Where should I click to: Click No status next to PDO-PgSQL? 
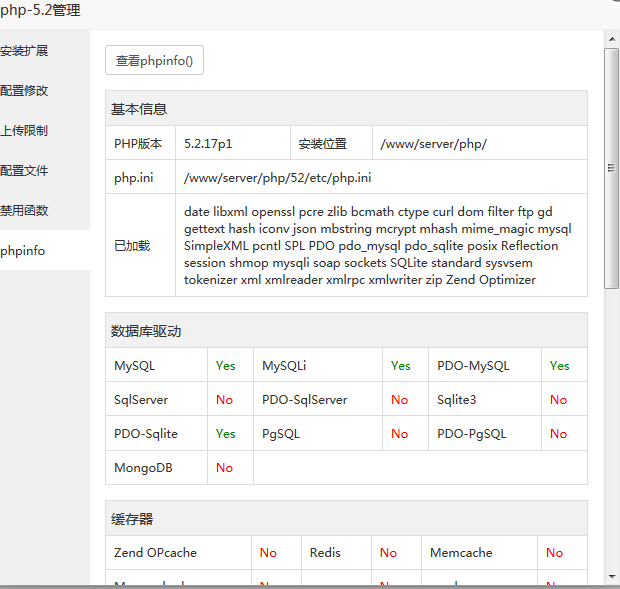(558, 434)
